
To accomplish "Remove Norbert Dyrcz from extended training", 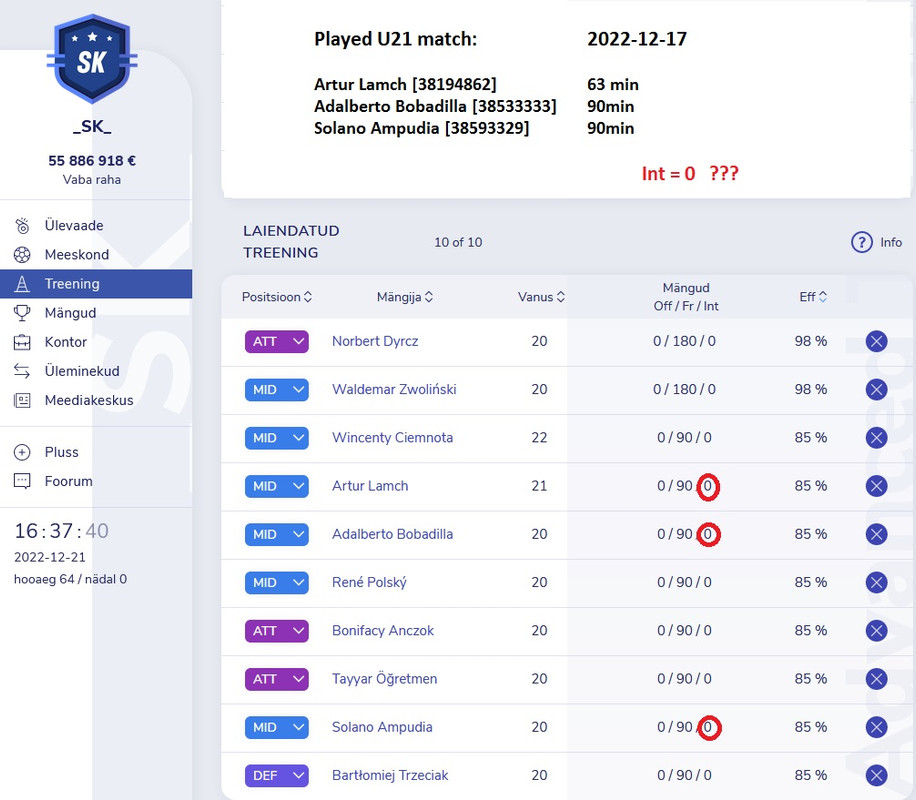I will point(876,341).
